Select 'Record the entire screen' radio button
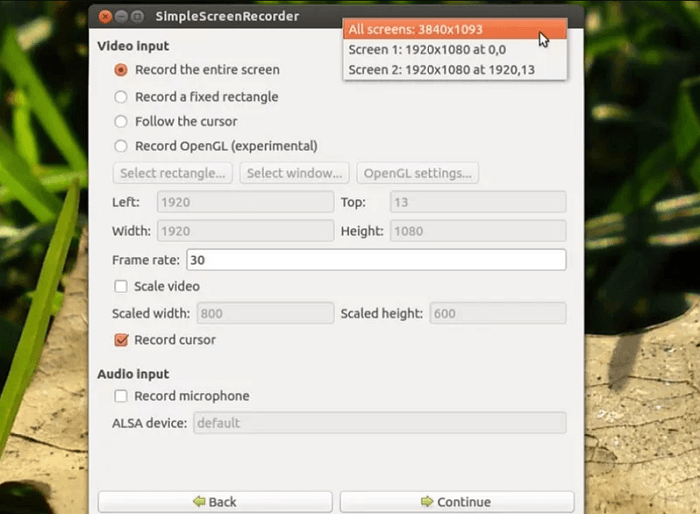 [x=121, y=70]
